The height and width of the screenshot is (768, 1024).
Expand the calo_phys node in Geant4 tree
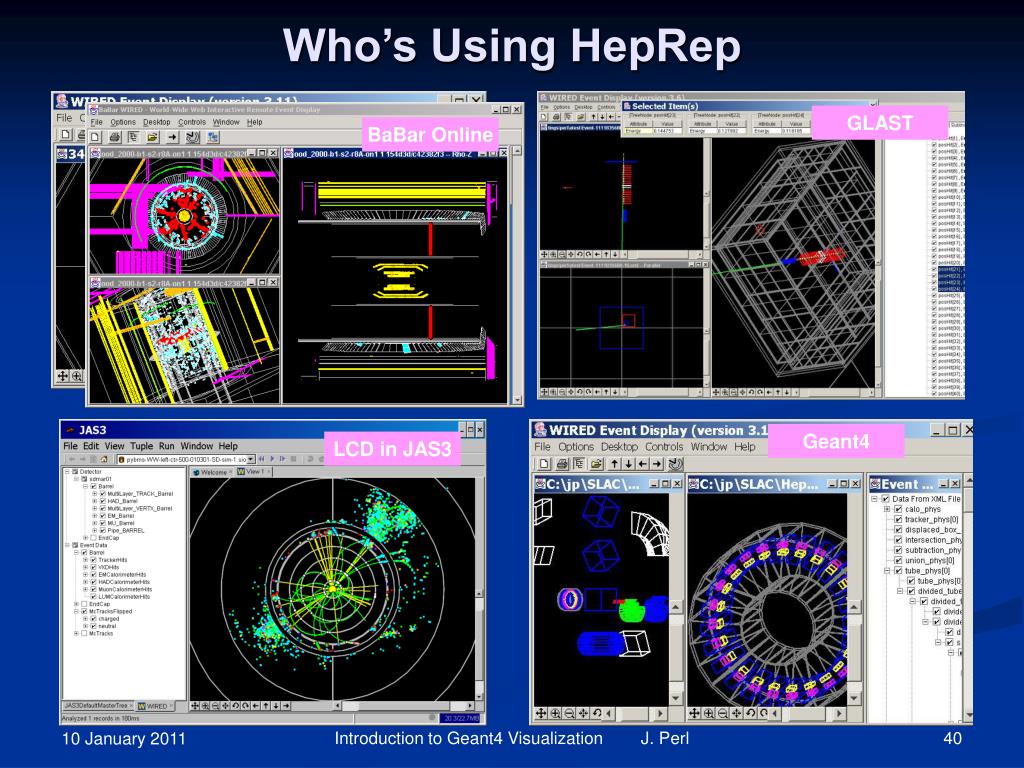point(887,509)
